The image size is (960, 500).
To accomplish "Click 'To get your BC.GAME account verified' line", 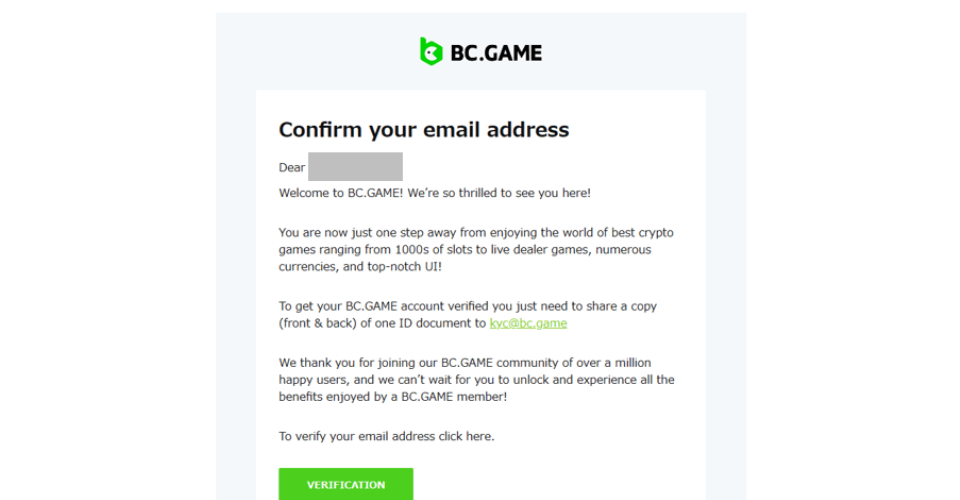I will click(x=467, y=306).
